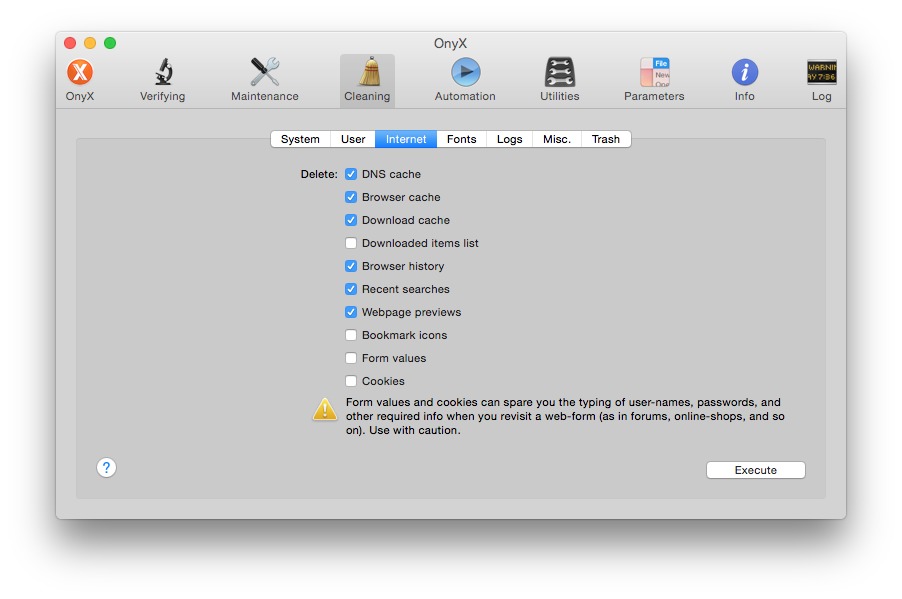
Task: Uncheck the Recent searches checkbox
Action: (351, 289)
